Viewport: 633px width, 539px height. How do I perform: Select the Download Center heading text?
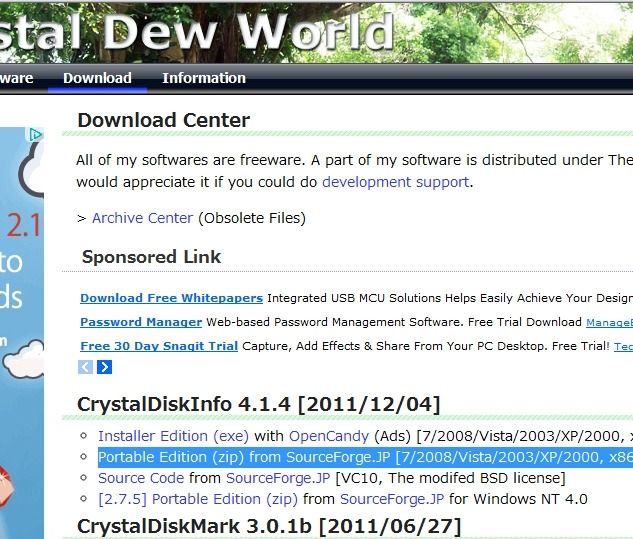tap(163, 120)
